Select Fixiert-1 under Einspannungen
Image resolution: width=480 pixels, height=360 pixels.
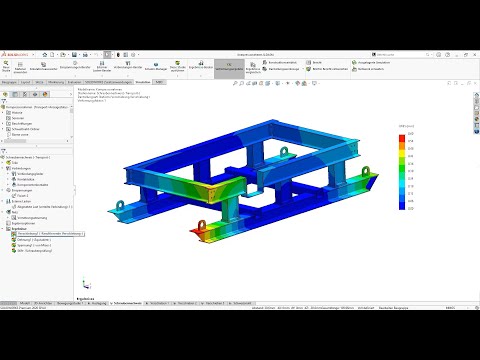coord(22,196)
